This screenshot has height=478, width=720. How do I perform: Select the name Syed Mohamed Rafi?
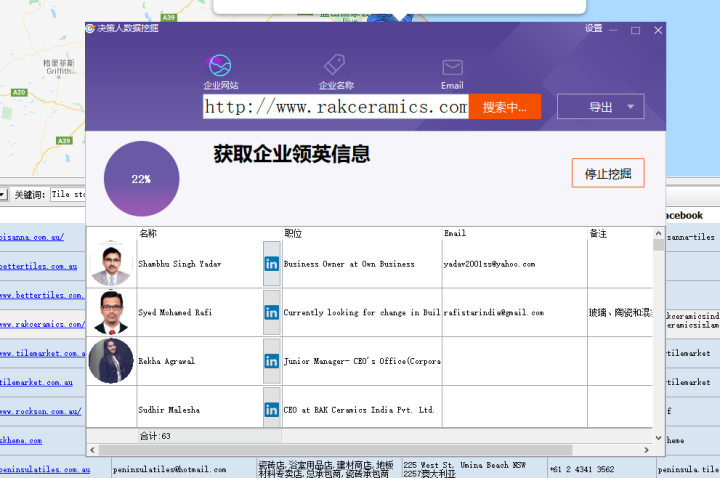[x=175, y=313]
